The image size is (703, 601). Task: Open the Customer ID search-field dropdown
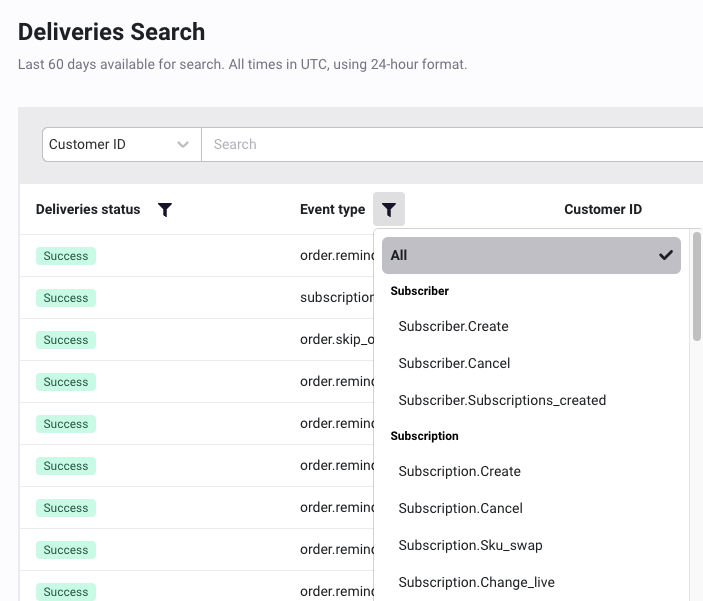[122, 144]
